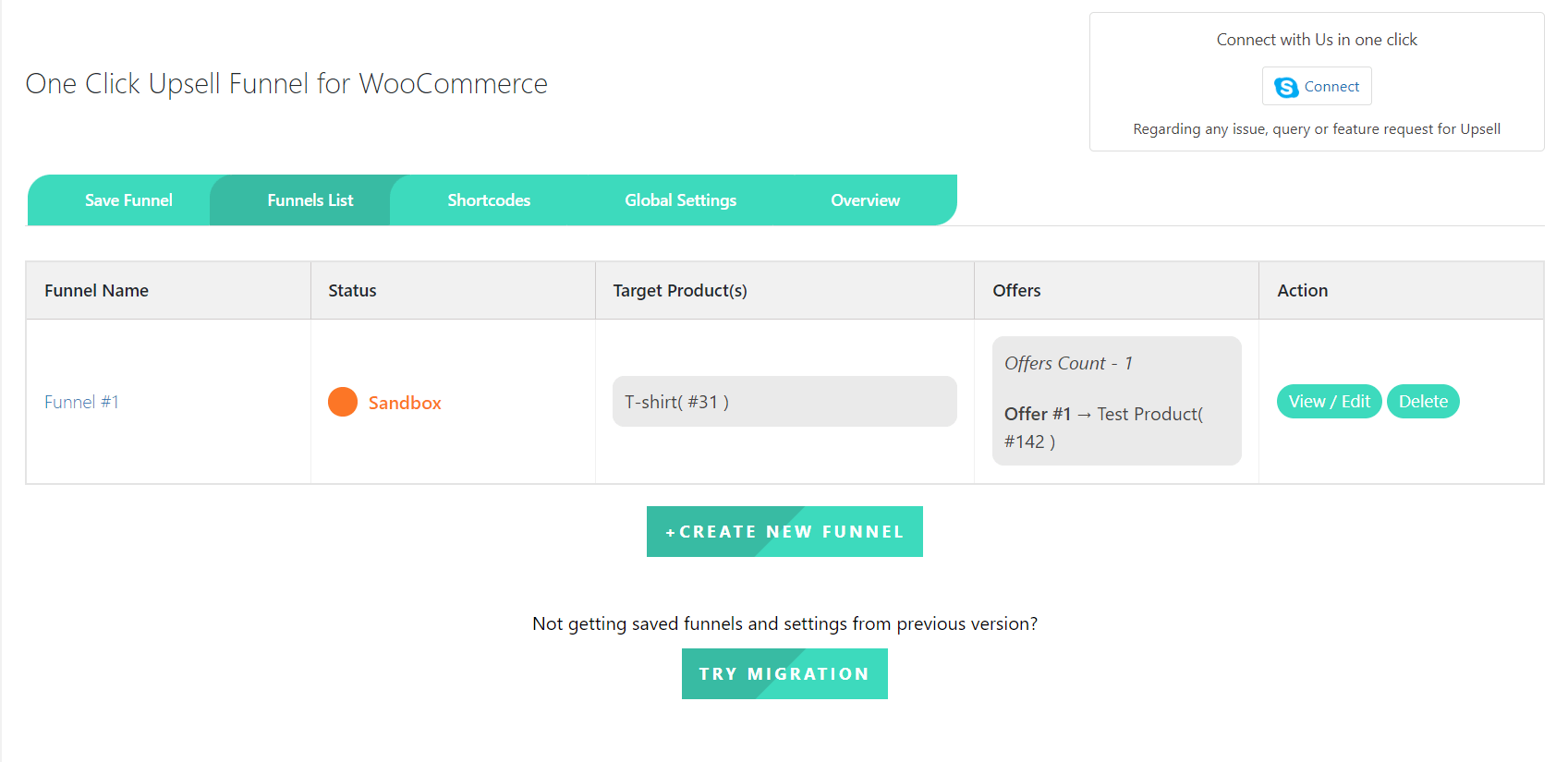Click 'Regarding any issue, query' text
1568x762 pixels.
1317,129
